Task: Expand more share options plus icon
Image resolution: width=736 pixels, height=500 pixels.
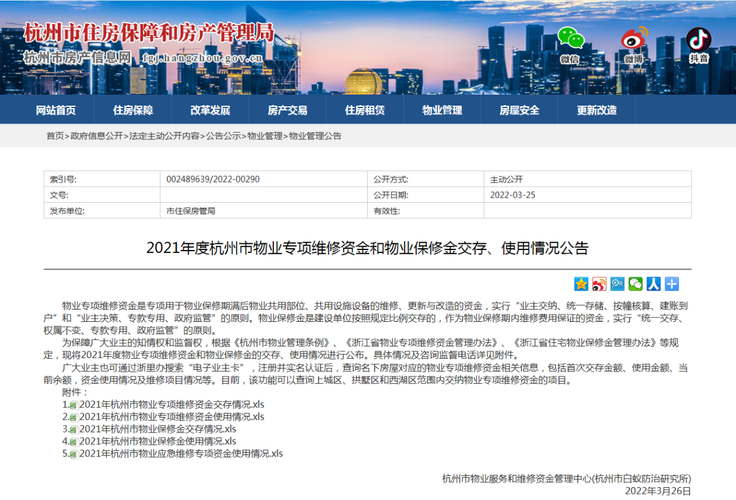Action: click(671, 284)
